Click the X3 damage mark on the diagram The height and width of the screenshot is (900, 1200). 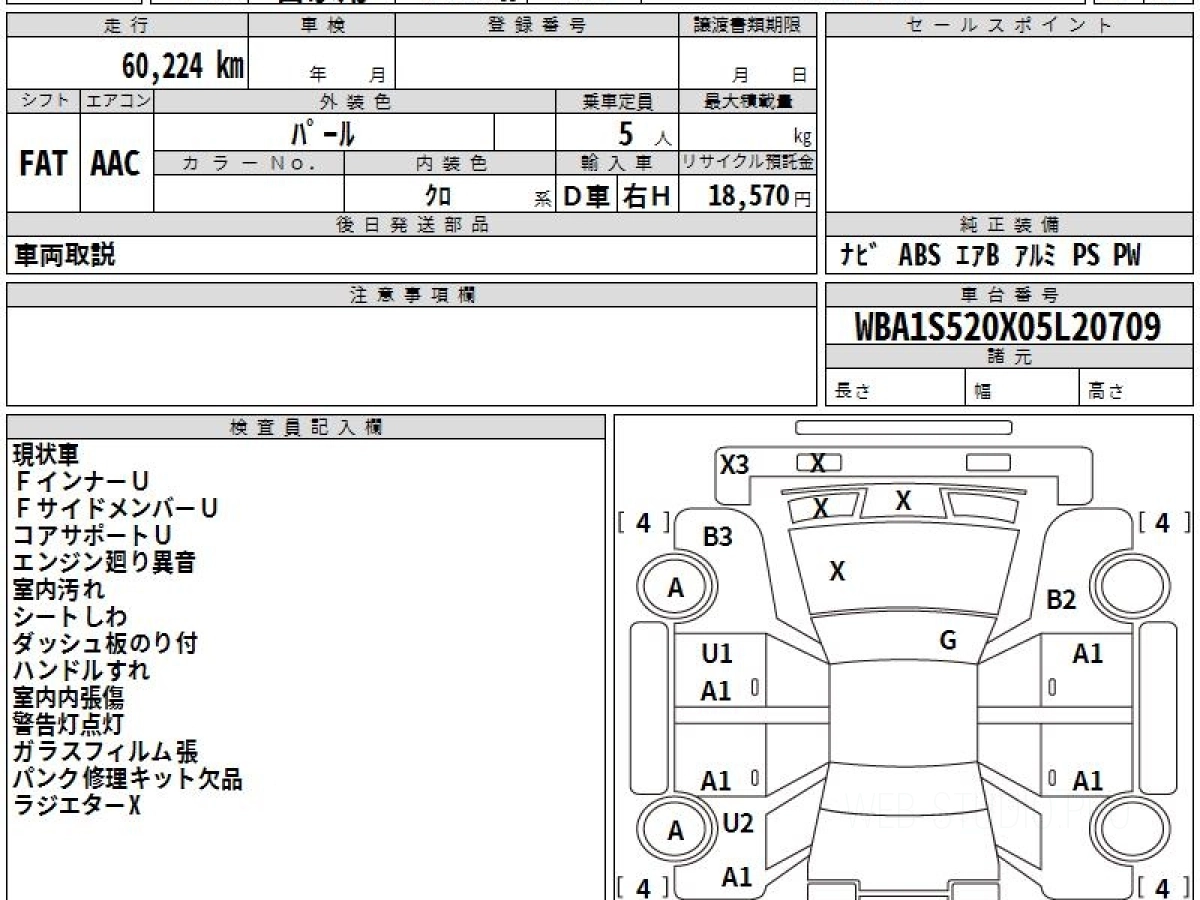pos(735,464)
